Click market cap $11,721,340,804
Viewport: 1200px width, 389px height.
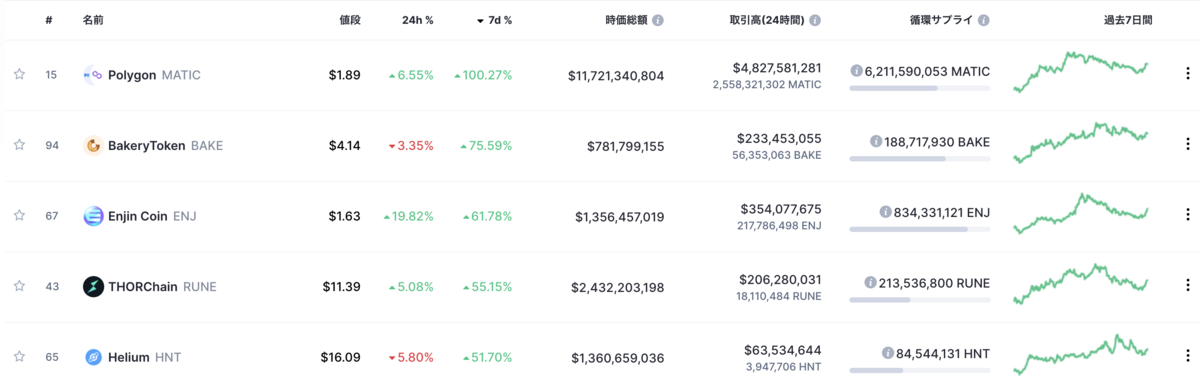pyautogui.click(x=616, y=75)
